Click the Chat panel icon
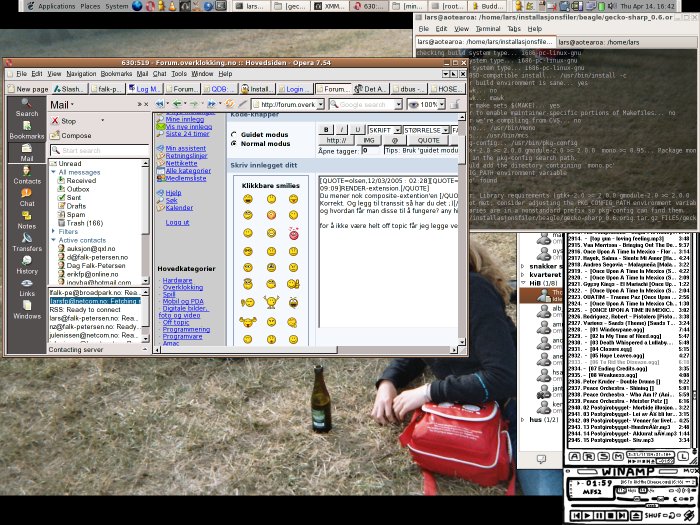The height and width of the screenshot is (525, 700). tap(27, 197)
